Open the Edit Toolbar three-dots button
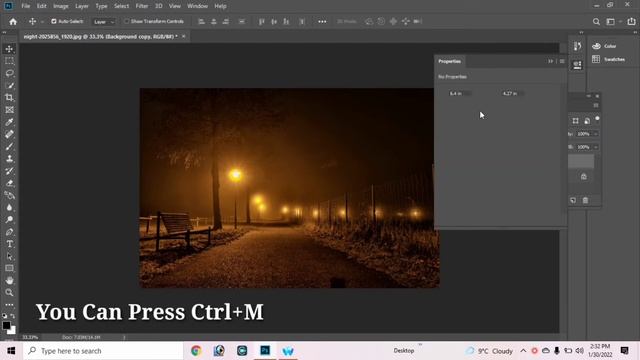Viewport: 640px width, 360px height. click(x=9, y=305)
